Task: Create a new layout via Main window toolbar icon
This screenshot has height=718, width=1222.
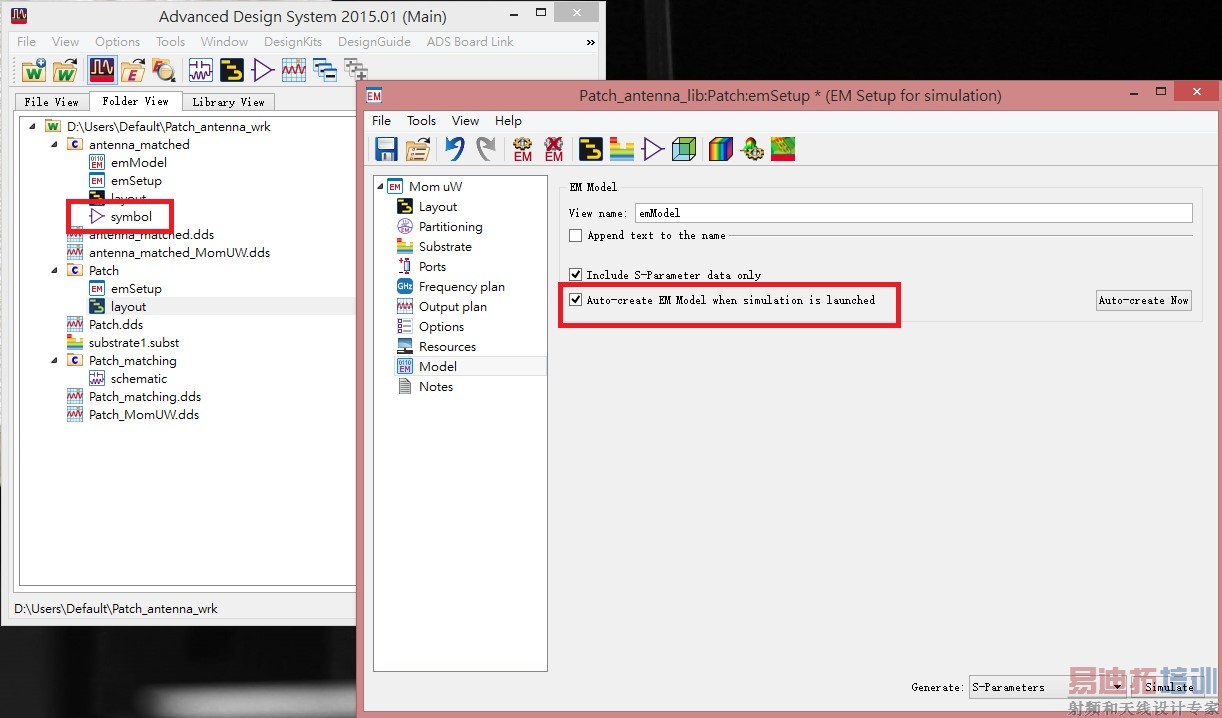Action: pyautogui.click(x=232, y=70)
